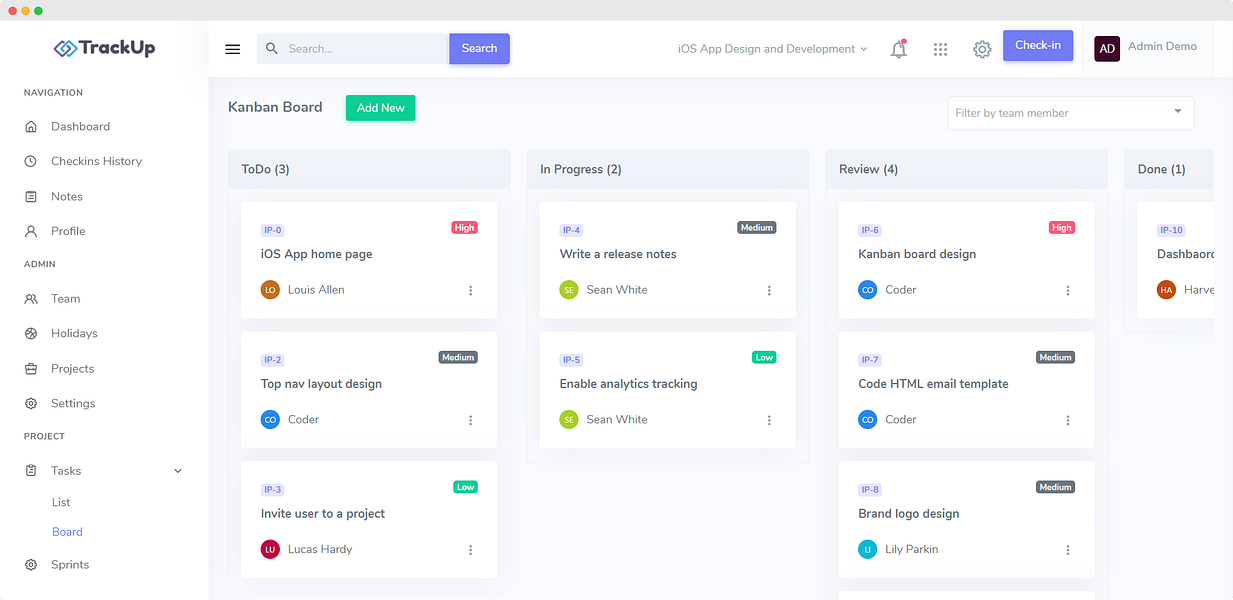Click the Add New button
1233x600 pixels.
pyautogui.click(x=380, y=108)
